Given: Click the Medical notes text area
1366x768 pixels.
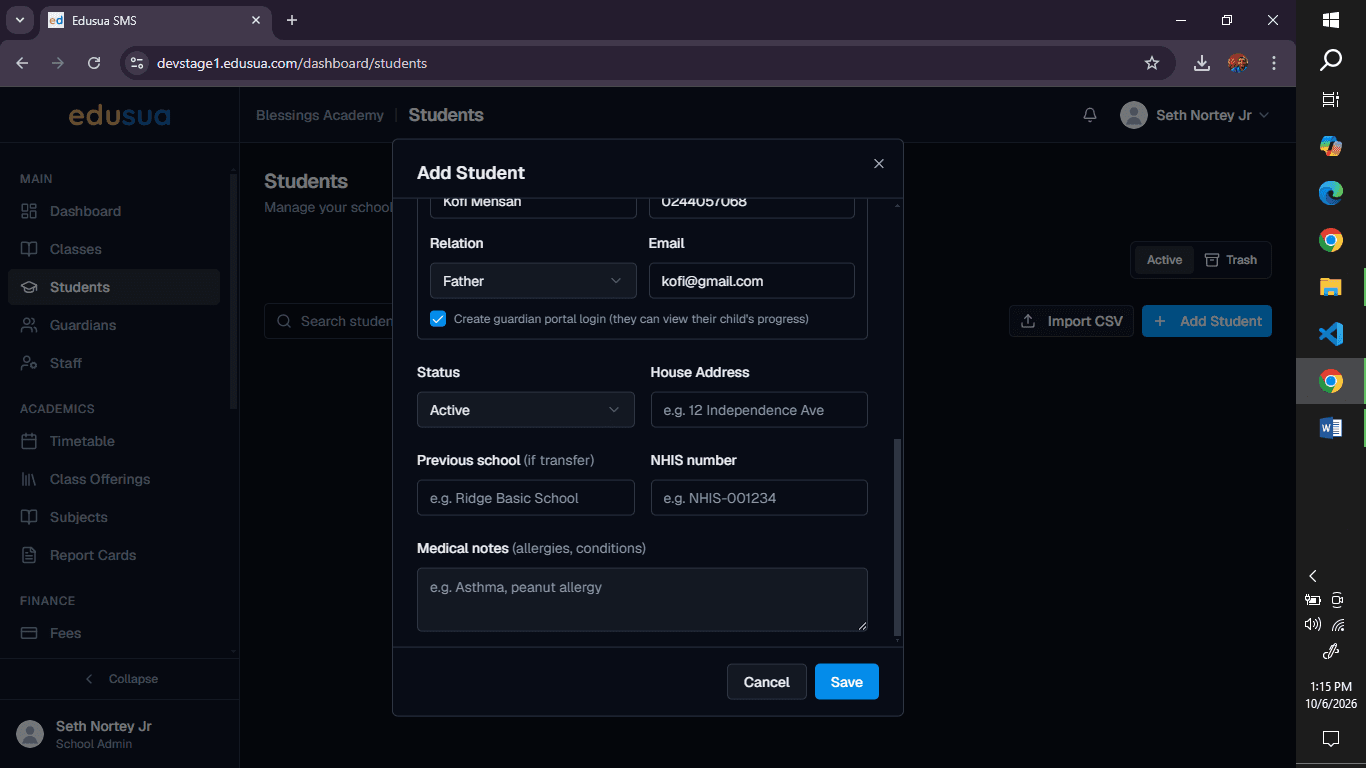Looking at the screenshot, I should 642,600.
